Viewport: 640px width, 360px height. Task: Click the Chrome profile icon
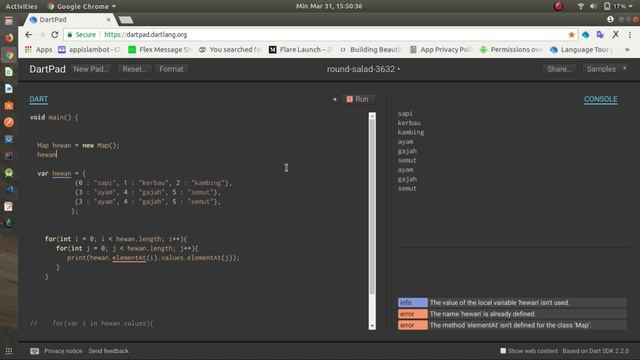pyautogui.click(x=610, y=20)
